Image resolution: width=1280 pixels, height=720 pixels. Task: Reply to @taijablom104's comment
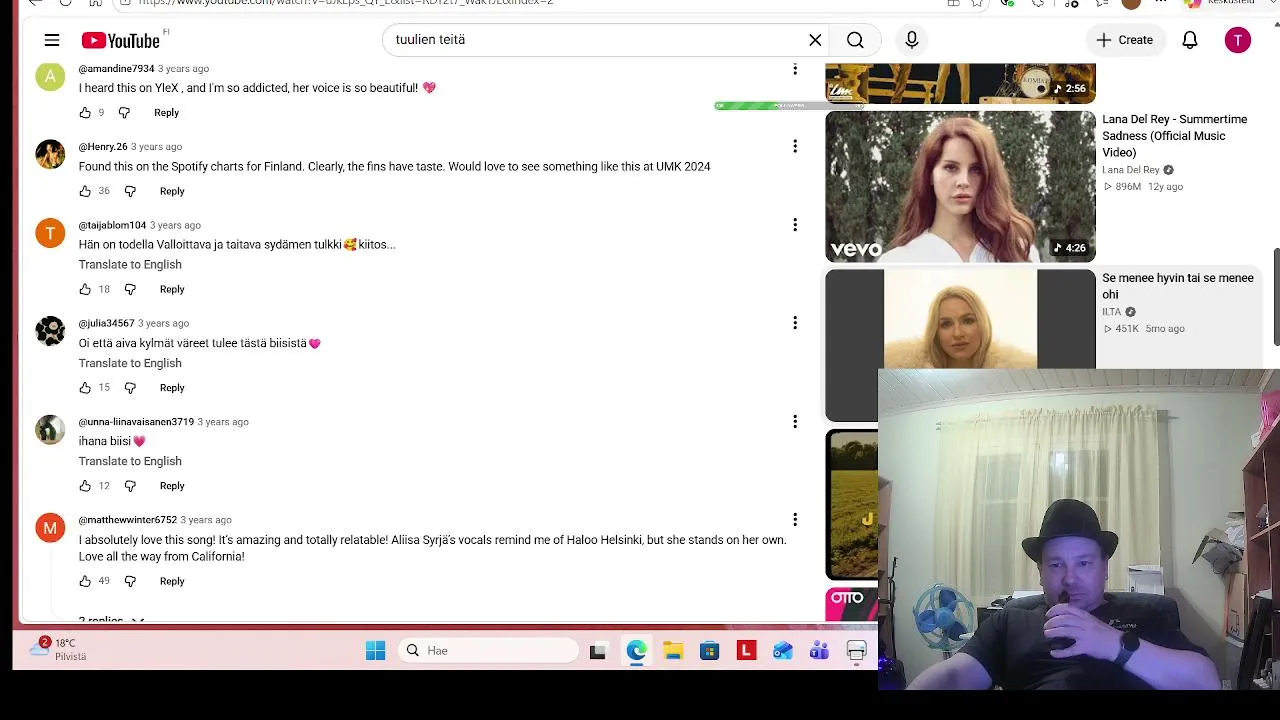click(172, 289)
